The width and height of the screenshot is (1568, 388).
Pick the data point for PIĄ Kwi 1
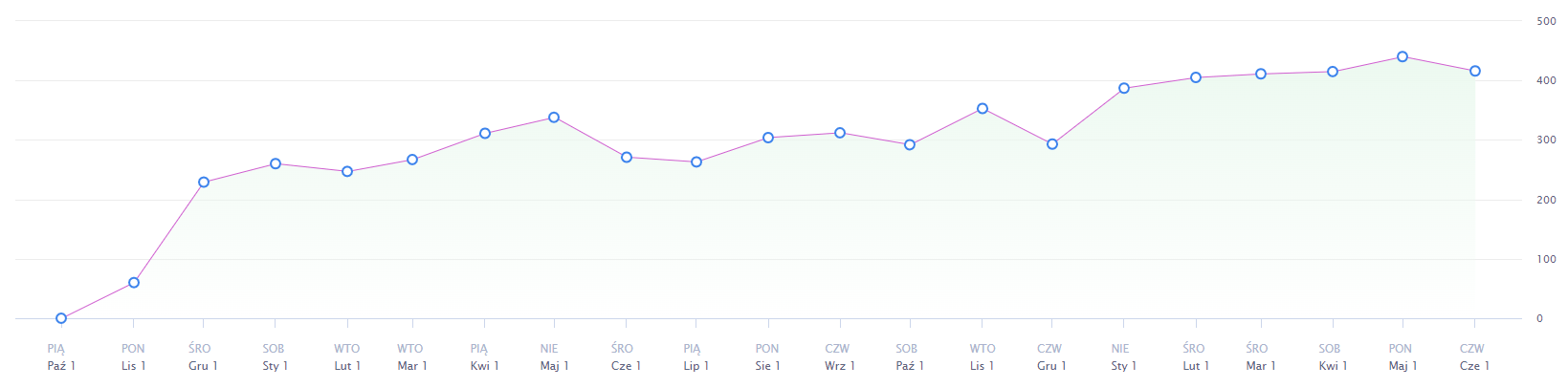(485, 134)
